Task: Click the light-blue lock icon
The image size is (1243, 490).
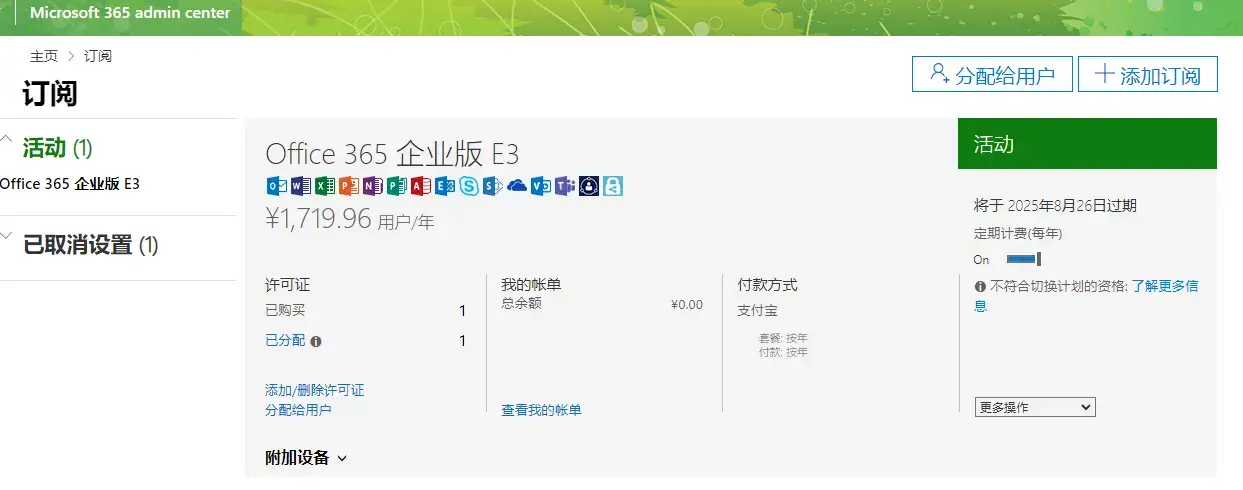Action: [613, 186]
